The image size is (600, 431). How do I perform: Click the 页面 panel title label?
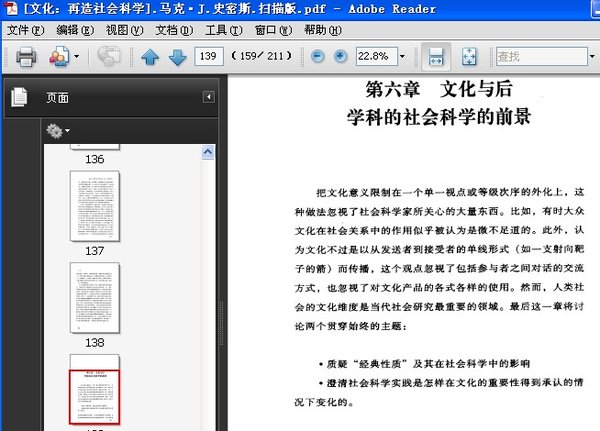[57, 98]
